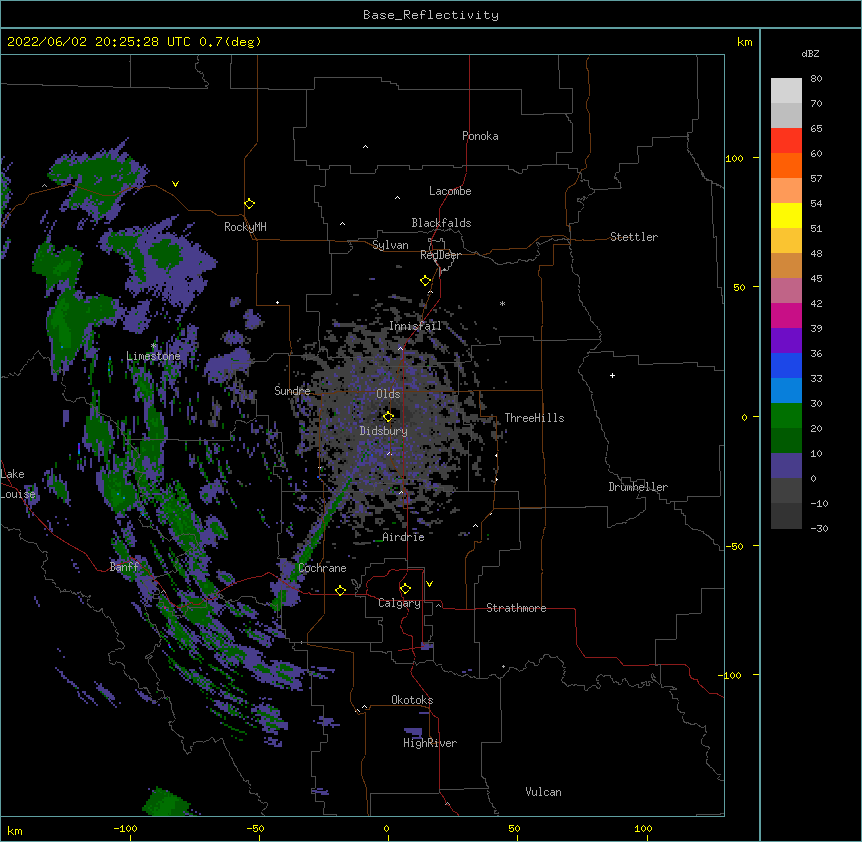The image size is (862, 842).
Task: Click the Airdrie label
Action: tap(404, 537)
